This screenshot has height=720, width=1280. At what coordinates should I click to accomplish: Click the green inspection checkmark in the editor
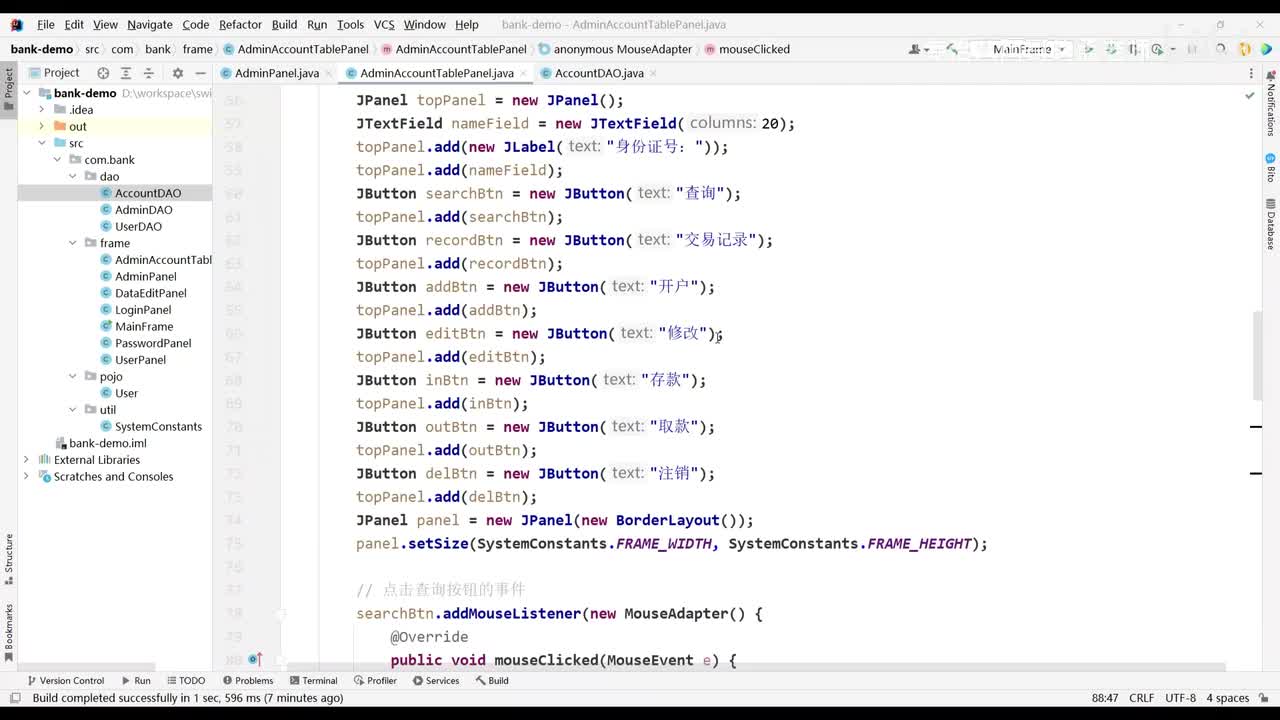pyautogui.click(x=1250, y=96)
